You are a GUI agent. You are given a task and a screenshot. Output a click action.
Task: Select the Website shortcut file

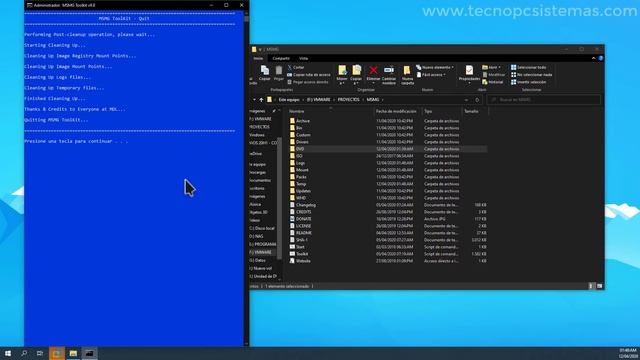click(303, 260)
